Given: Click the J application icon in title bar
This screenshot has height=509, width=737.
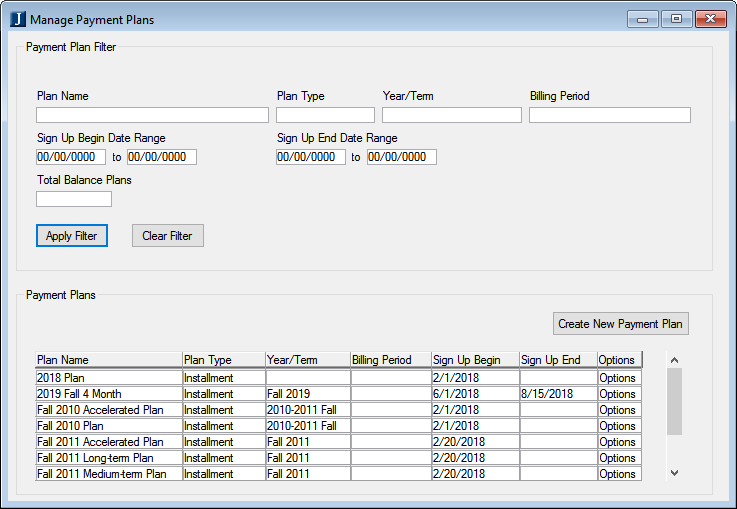Looking at the screenshot, I should [x=17, y=20].
